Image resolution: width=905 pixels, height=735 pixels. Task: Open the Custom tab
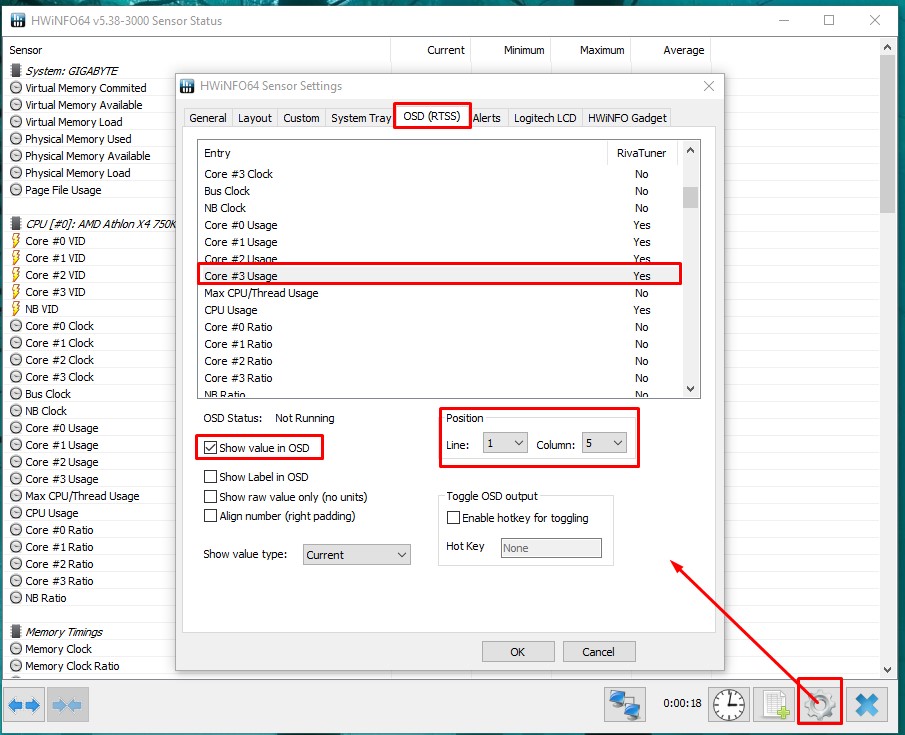coord(301,118)
